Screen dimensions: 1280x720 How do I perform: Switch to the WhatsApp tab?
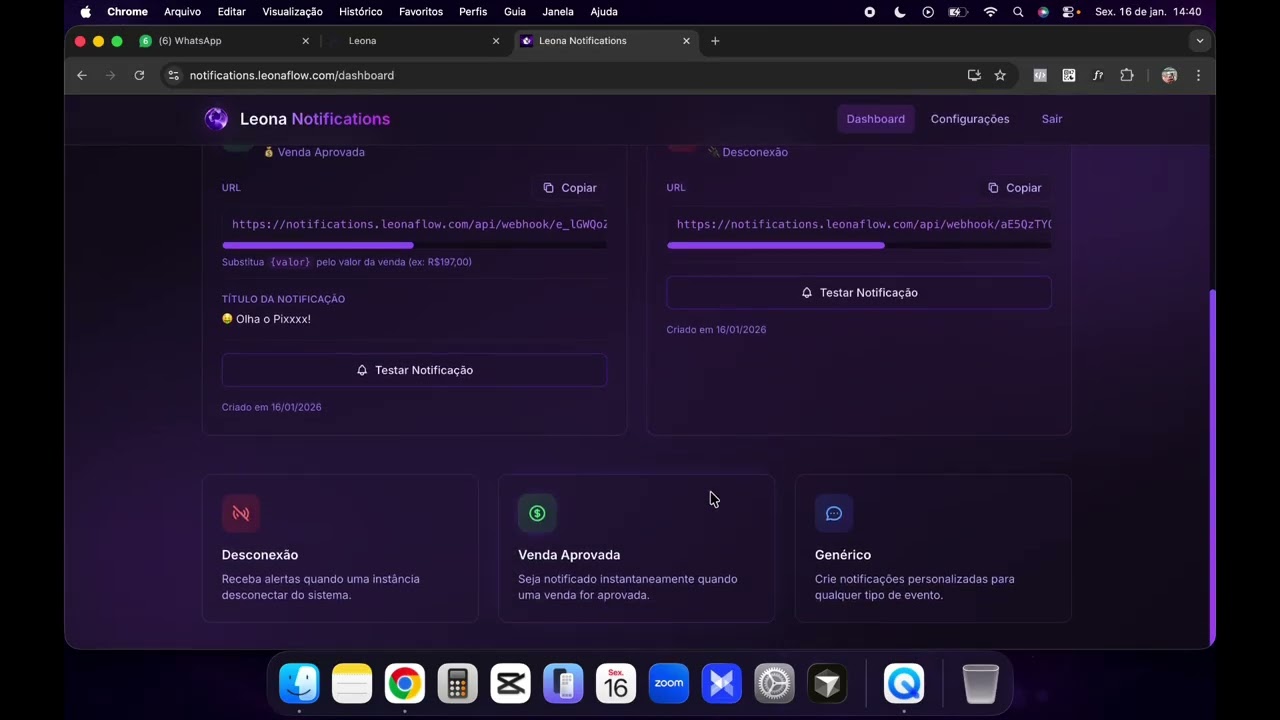tap(226, 41)
